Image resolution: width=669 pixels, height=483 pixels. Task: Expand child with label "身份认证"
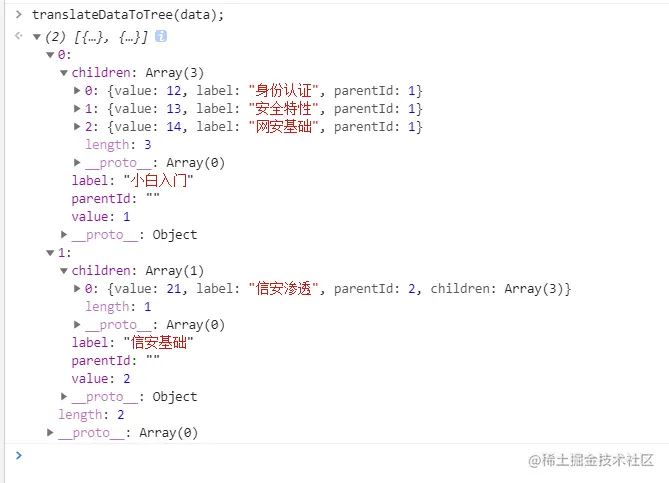pyautogui.click(x=77, y=90)
